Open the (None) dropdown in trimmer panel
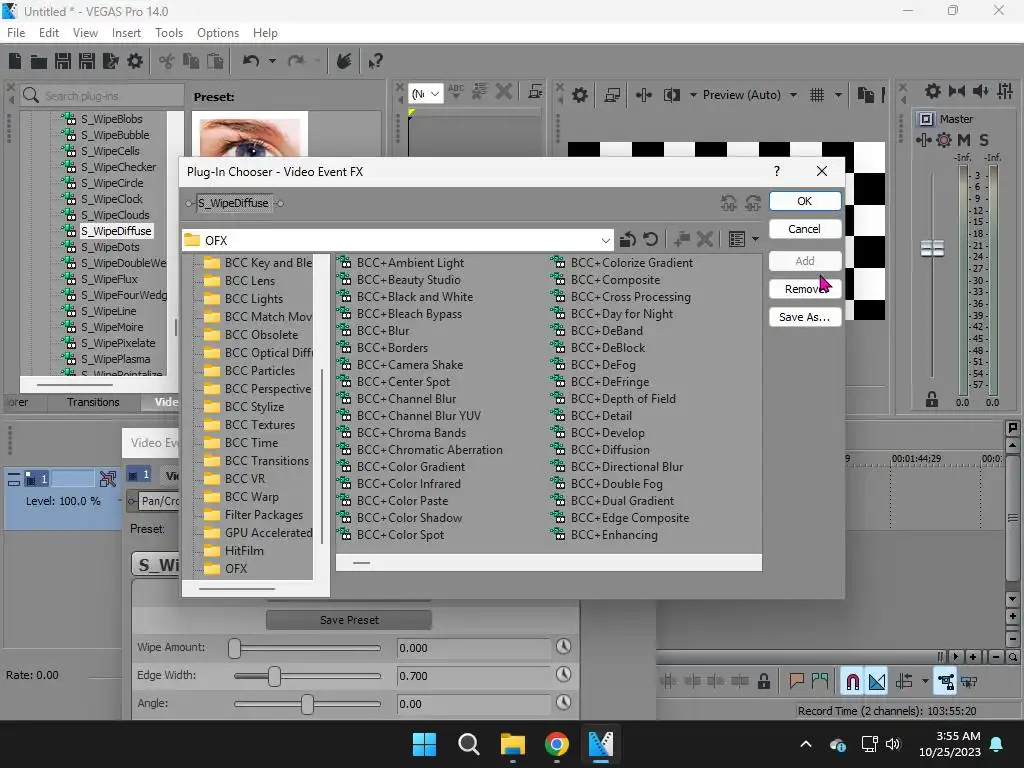Screen dimensions: 1024x768 [x=426, y=94]
